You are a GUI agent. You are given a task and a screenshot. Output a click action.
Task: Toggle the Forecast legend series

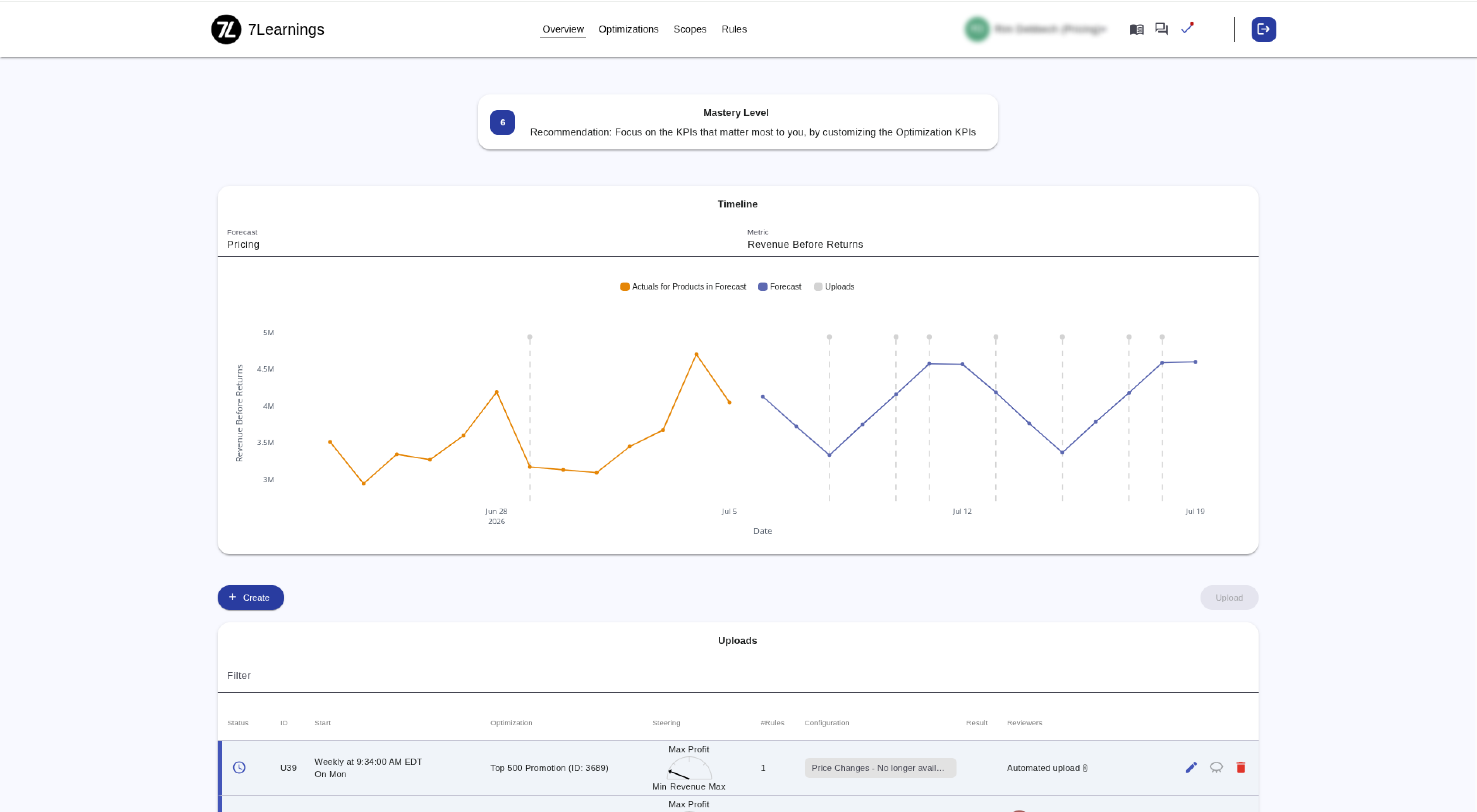[780, 286]
